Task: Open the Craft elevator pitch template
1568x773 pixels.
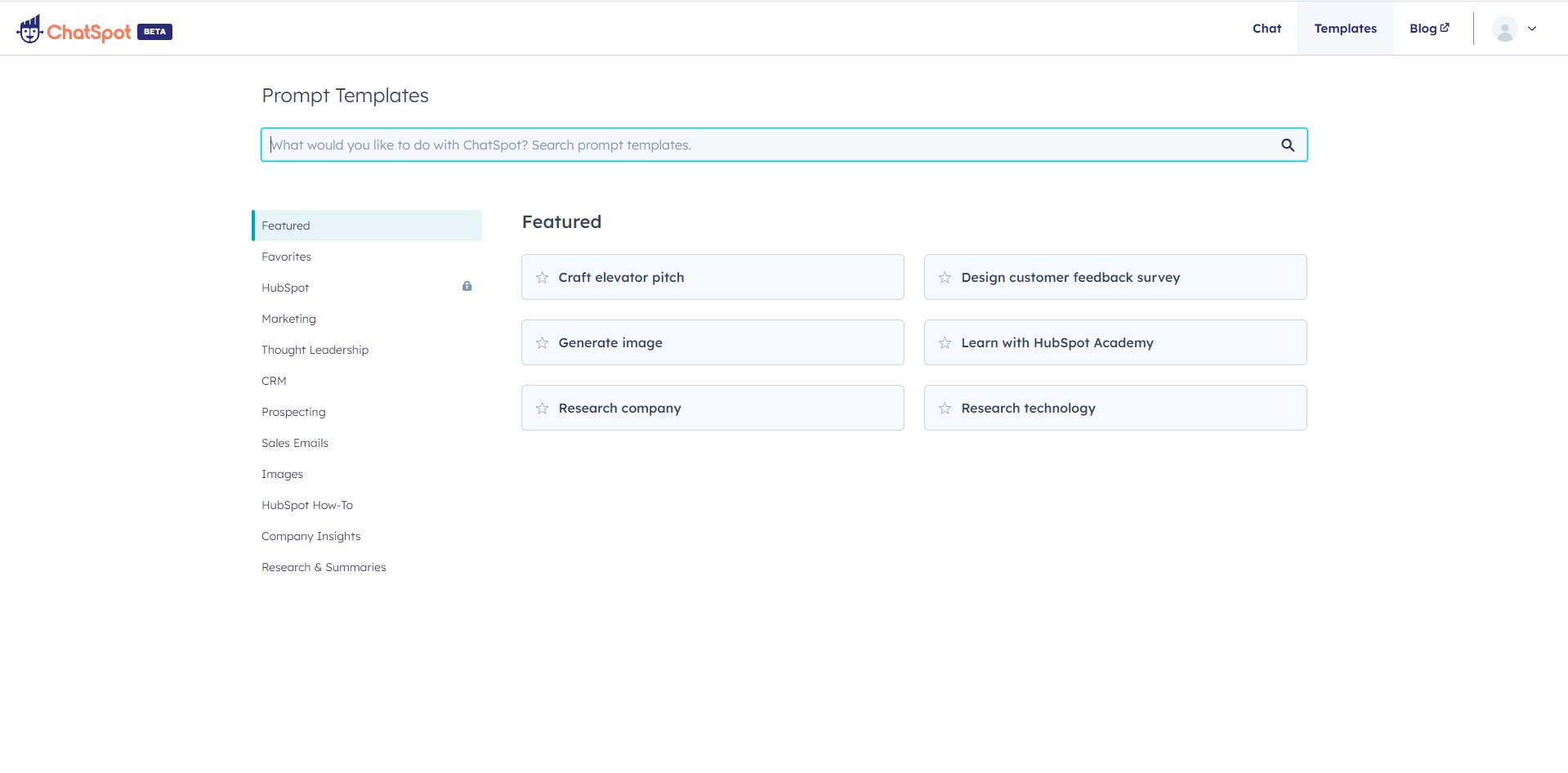Action: [713, 277]
